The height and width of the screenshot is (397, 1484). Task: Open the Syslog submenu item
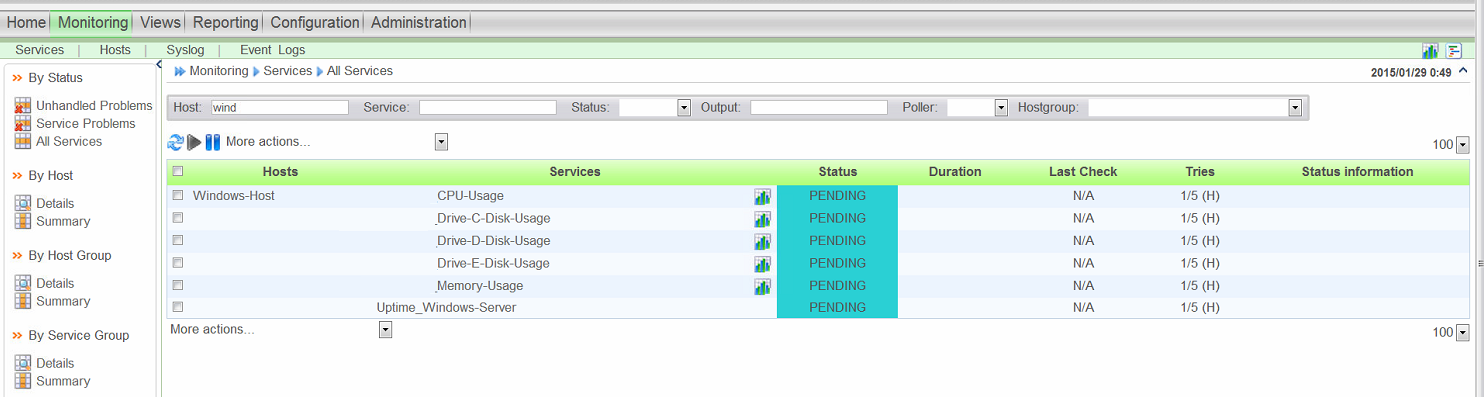185,50
